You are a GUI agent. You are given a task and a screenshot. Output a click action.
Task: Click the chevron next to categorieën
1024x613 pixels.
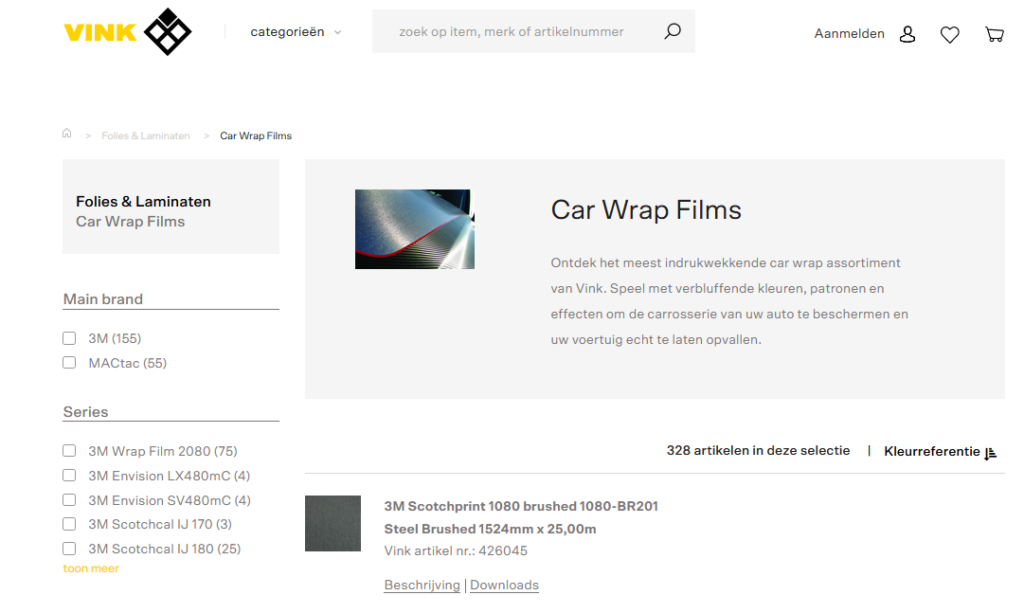coord(338,33)
